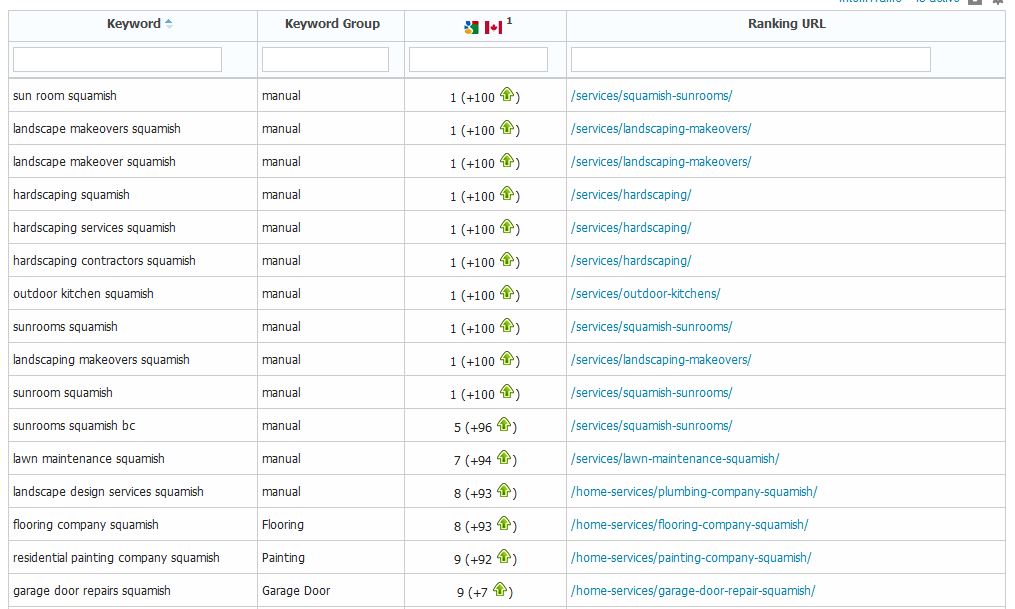The image size is (1015, 609).
Task: Select the 'sunrooms squamish' keyword ranked 1
Action: tap(65, 327)
